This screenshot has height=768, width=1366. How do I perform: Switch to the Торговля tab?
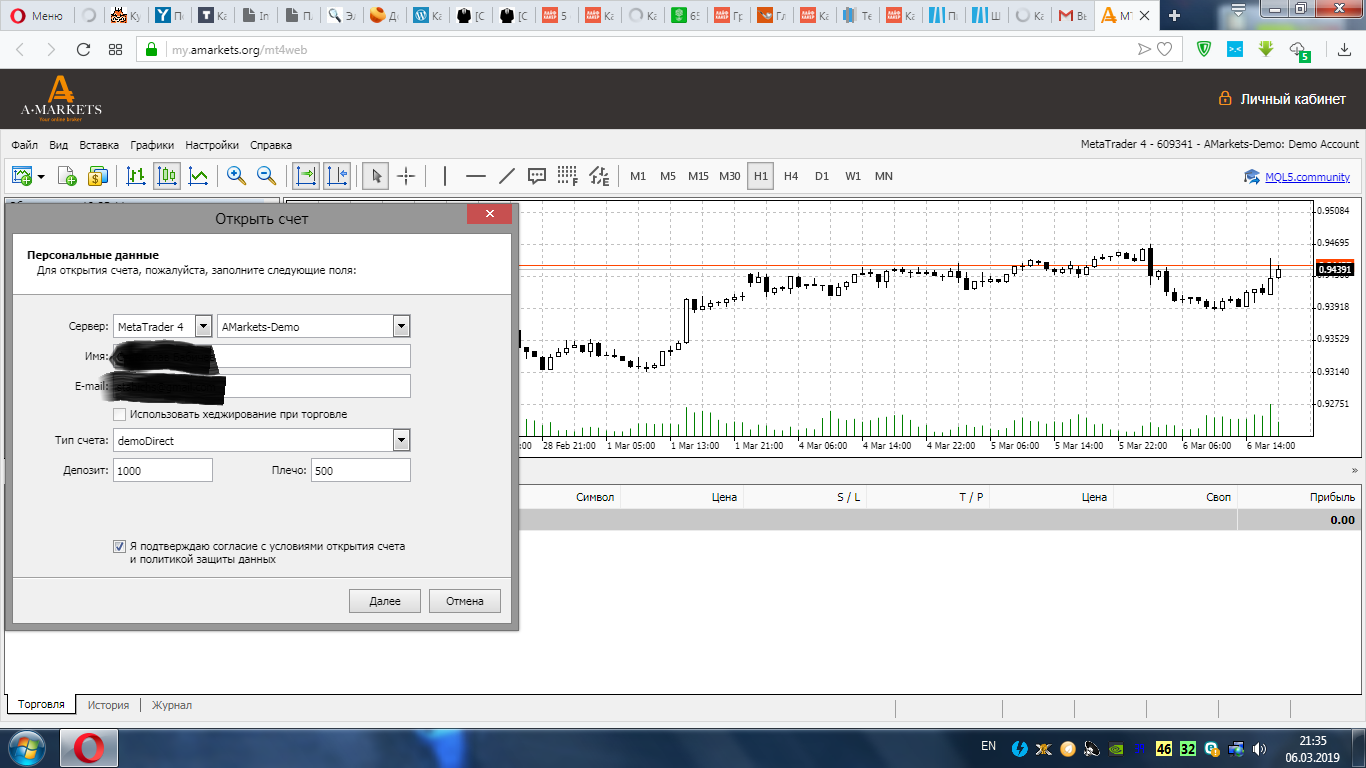tap(41, 705)
